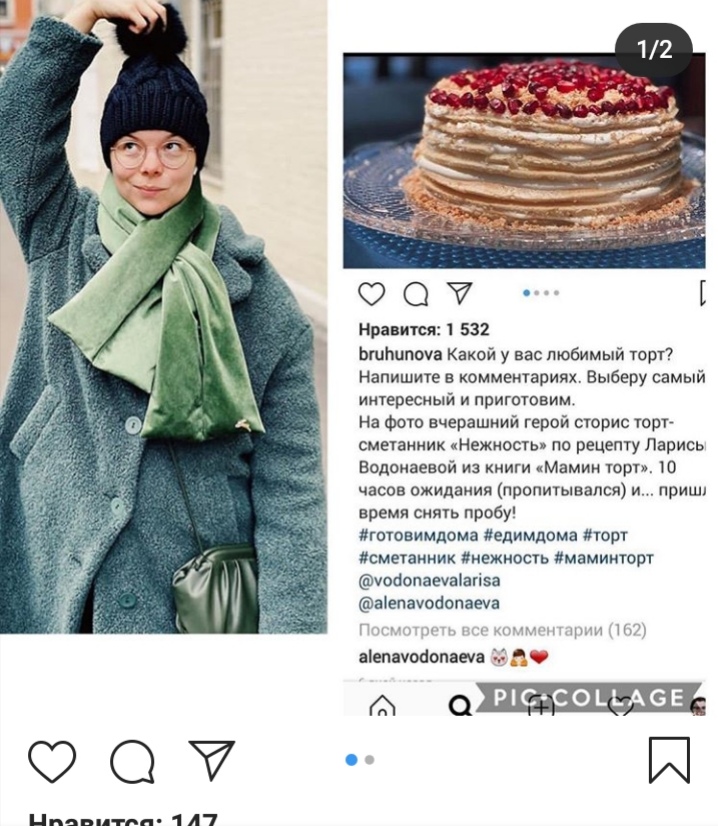Open the bruhunova profile name

(400, 355)
